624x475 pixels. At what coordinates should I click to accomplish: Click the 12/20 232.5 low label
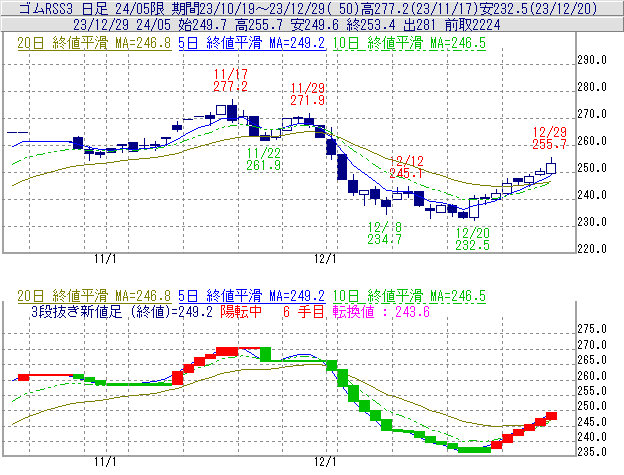click(472, 239)
